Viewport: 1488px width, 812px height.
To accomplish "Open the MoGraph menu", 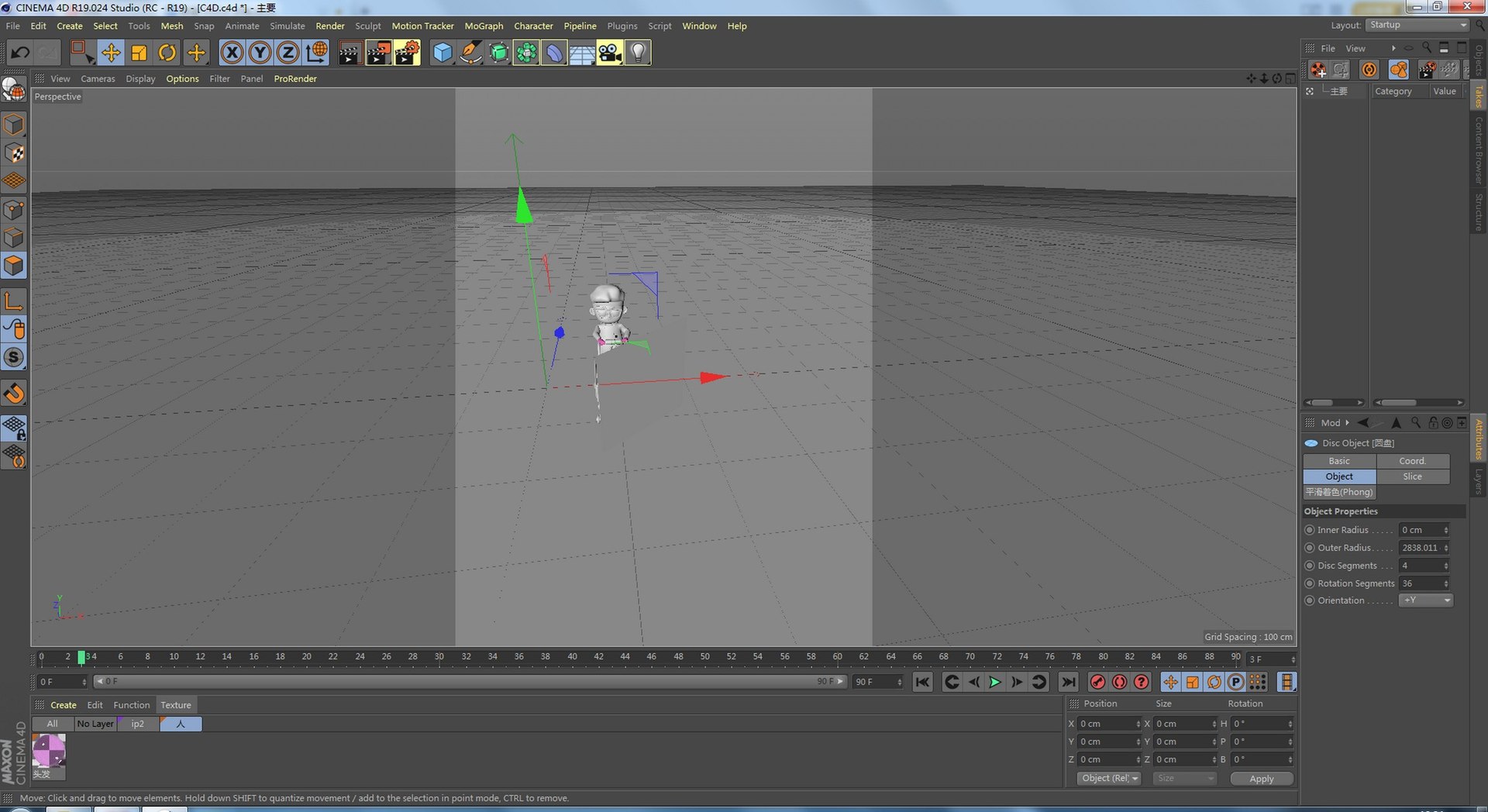I will pos(484,26).
